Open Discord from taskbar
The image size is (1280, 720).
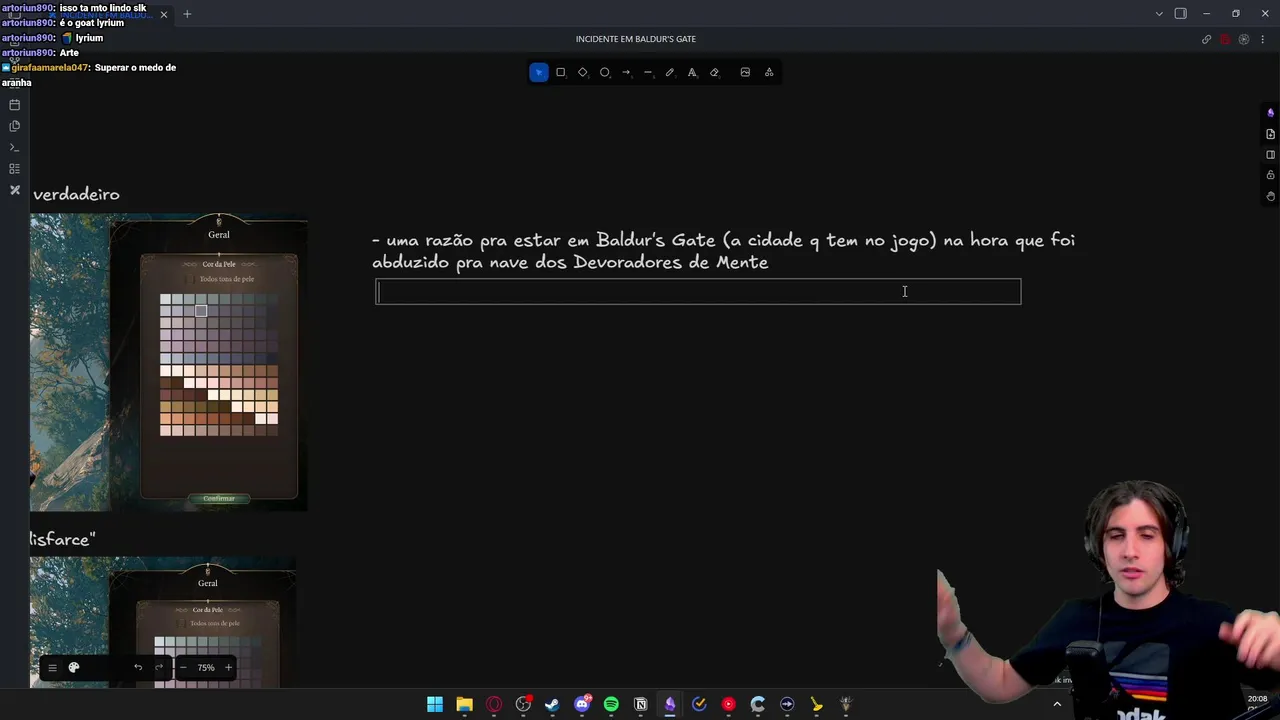pos(582,704)
